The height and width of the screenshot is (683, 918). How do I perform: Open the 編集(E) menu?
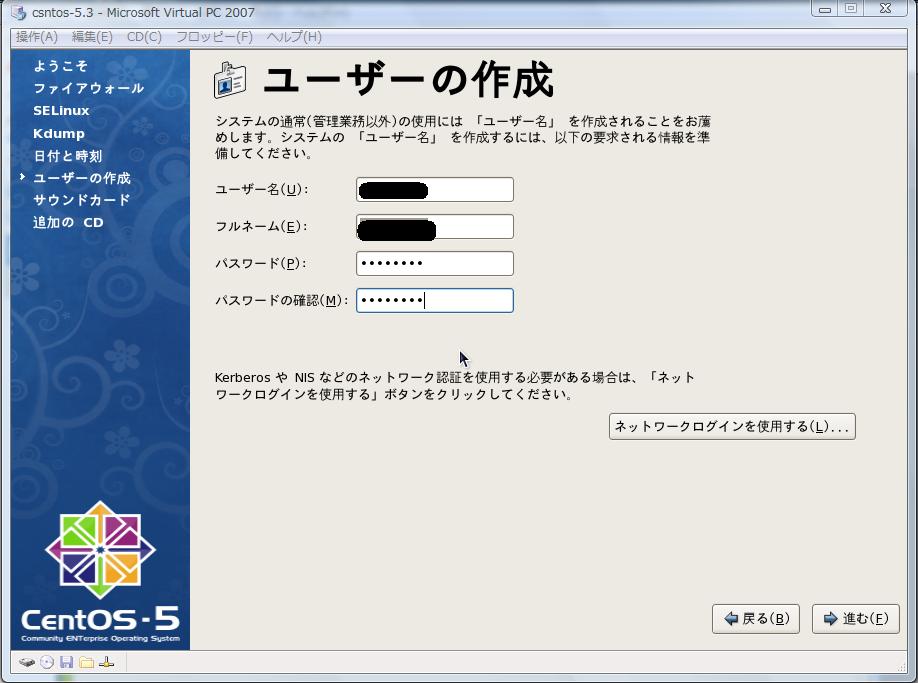92,37
